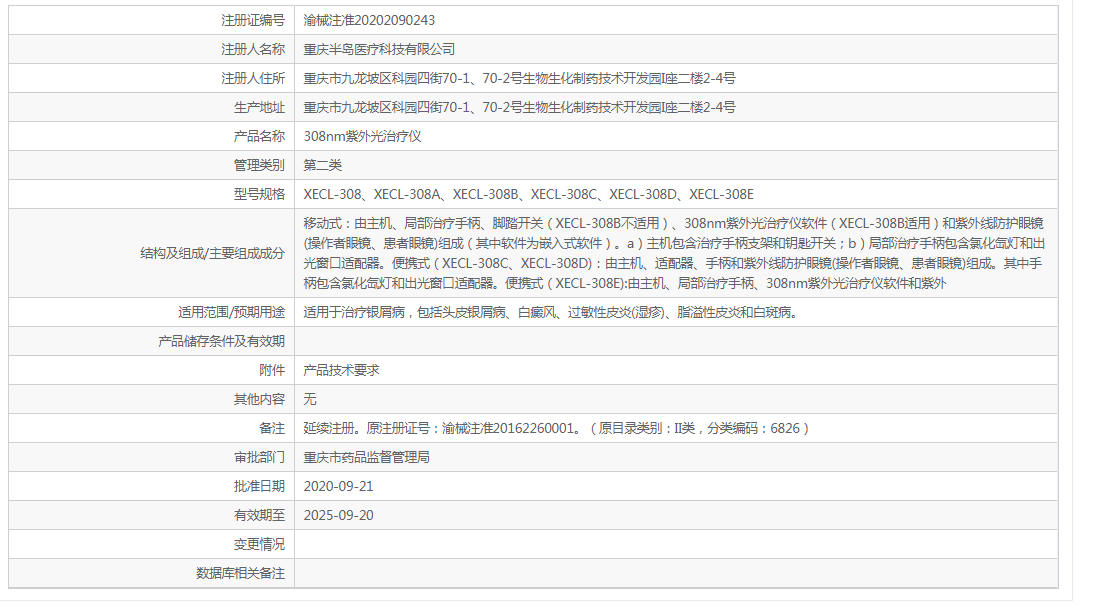Click the 批准日期 label
Viewport: 1107px width, 609px height.
point(259,486)
